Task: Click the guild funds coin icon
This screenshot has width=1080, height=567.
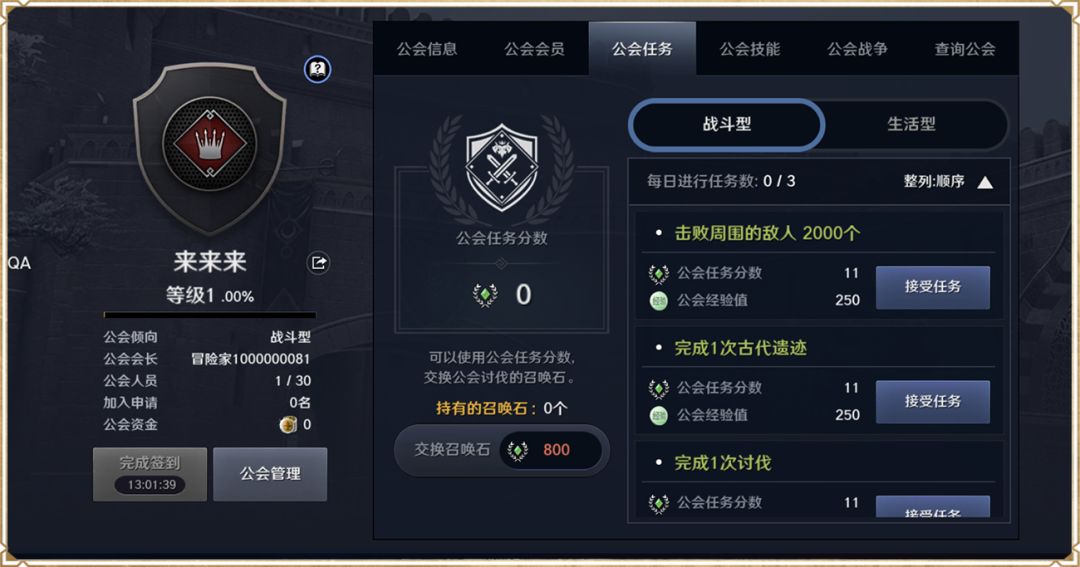Action: point(288,425)
